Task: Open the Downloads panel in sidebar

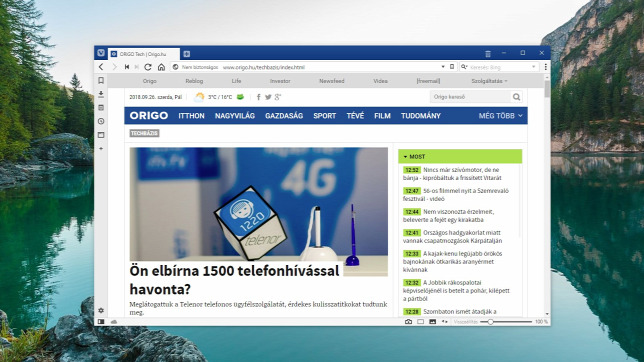Action: coord(101,94)
